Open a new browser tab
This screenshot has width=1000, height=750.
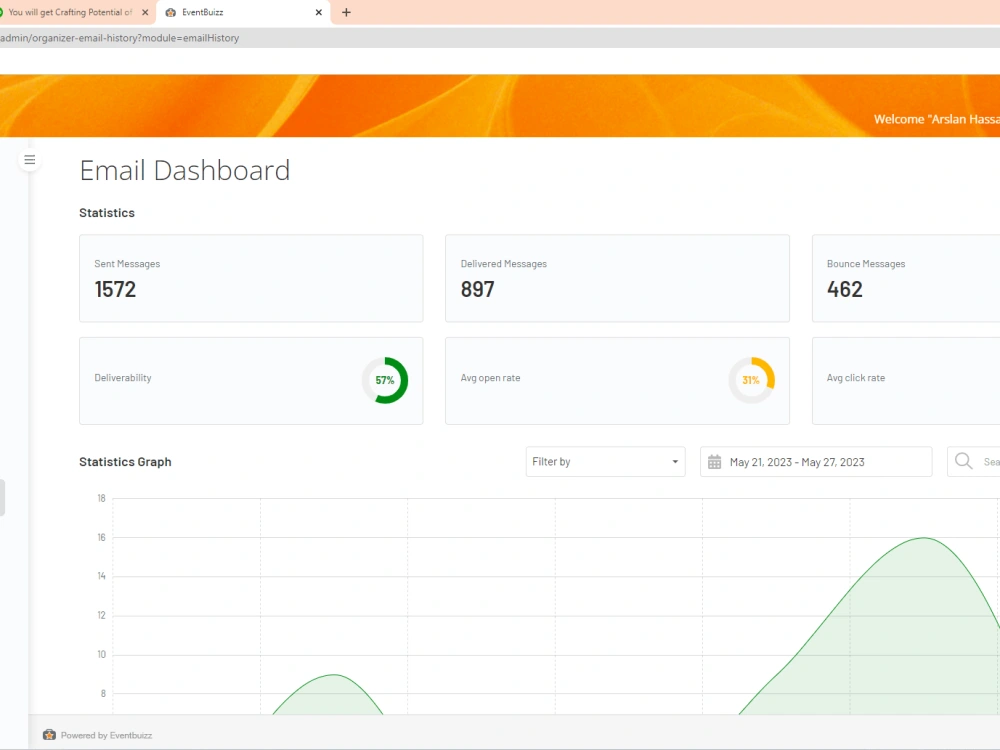click(346, 12)
